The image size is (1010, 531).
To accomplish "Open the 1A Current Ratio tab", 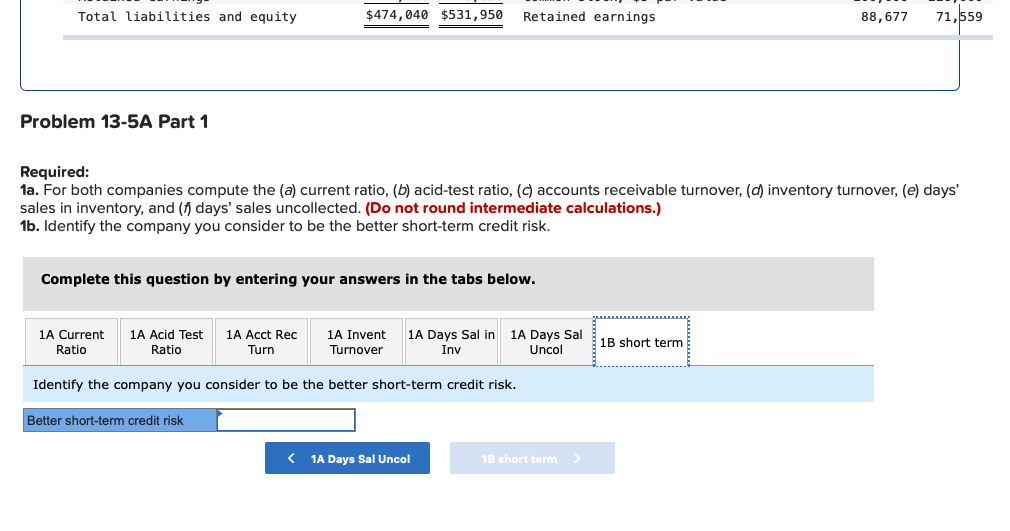I will coord(71,342).
